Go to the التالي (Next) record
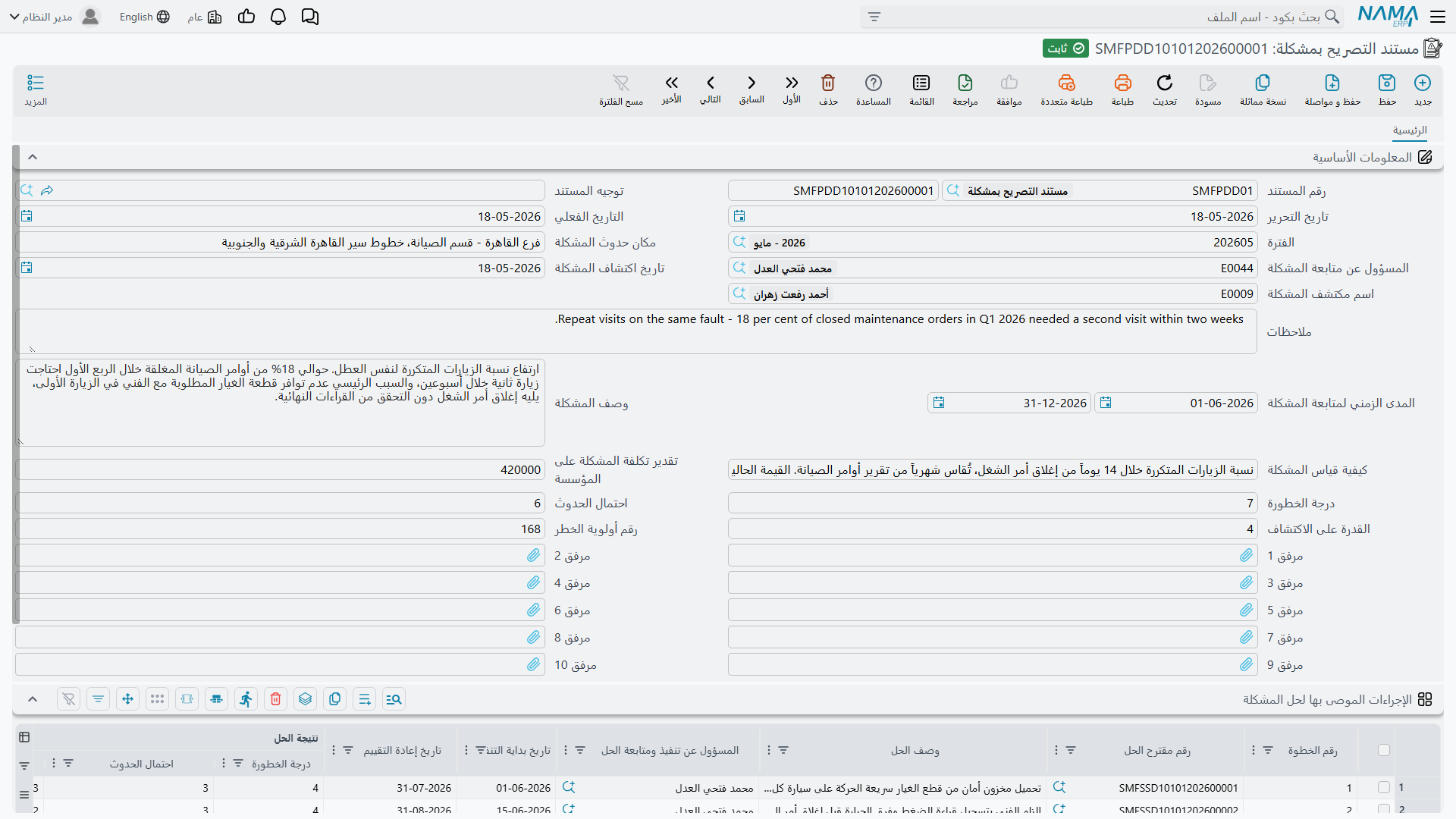 coord(711,83)
